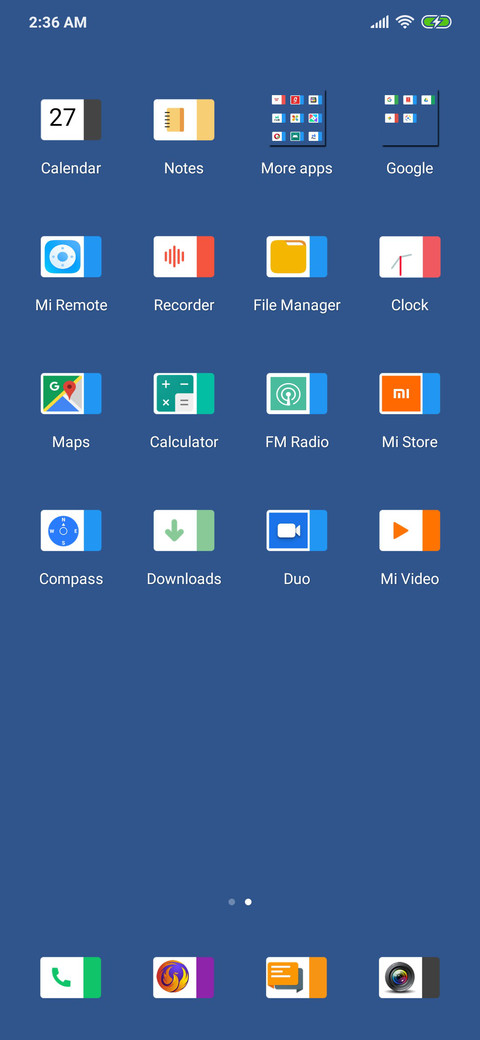The height and width of the screenshot is (1040, 480).
Task: Tap the 2:36 AM clock text
Action: point(58,23)
